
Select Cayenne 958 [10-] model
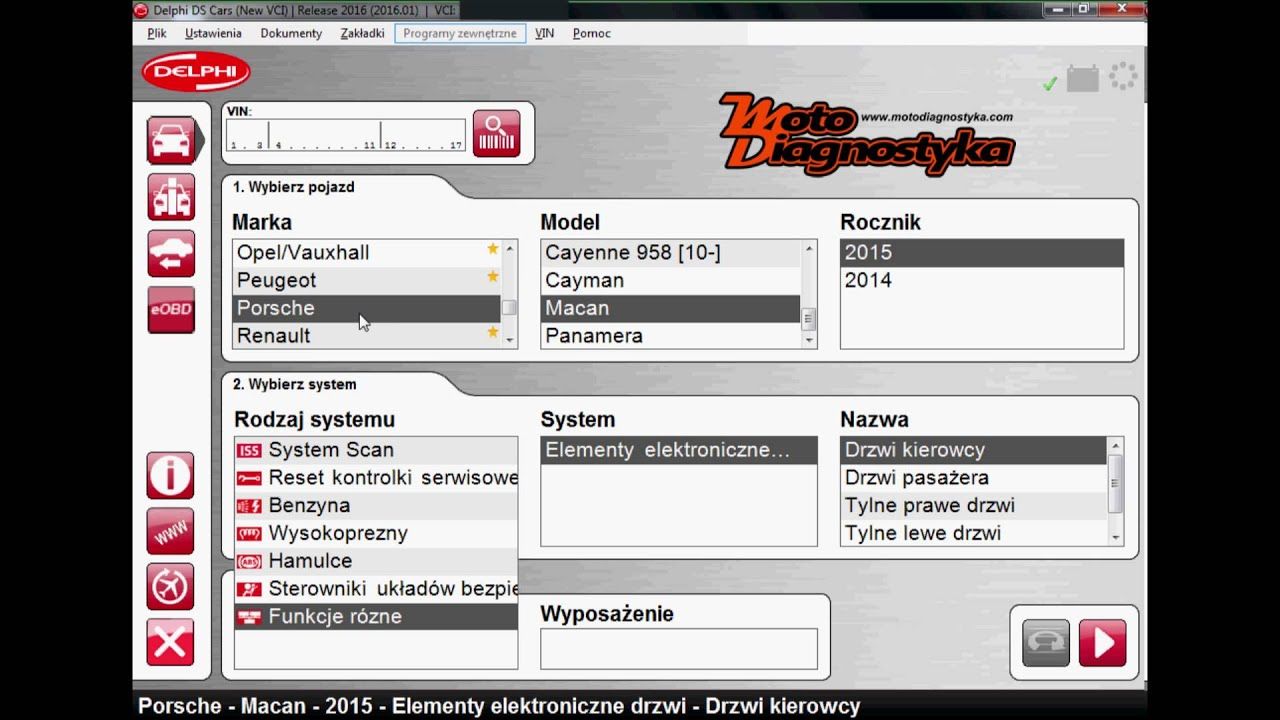[670, 252]
